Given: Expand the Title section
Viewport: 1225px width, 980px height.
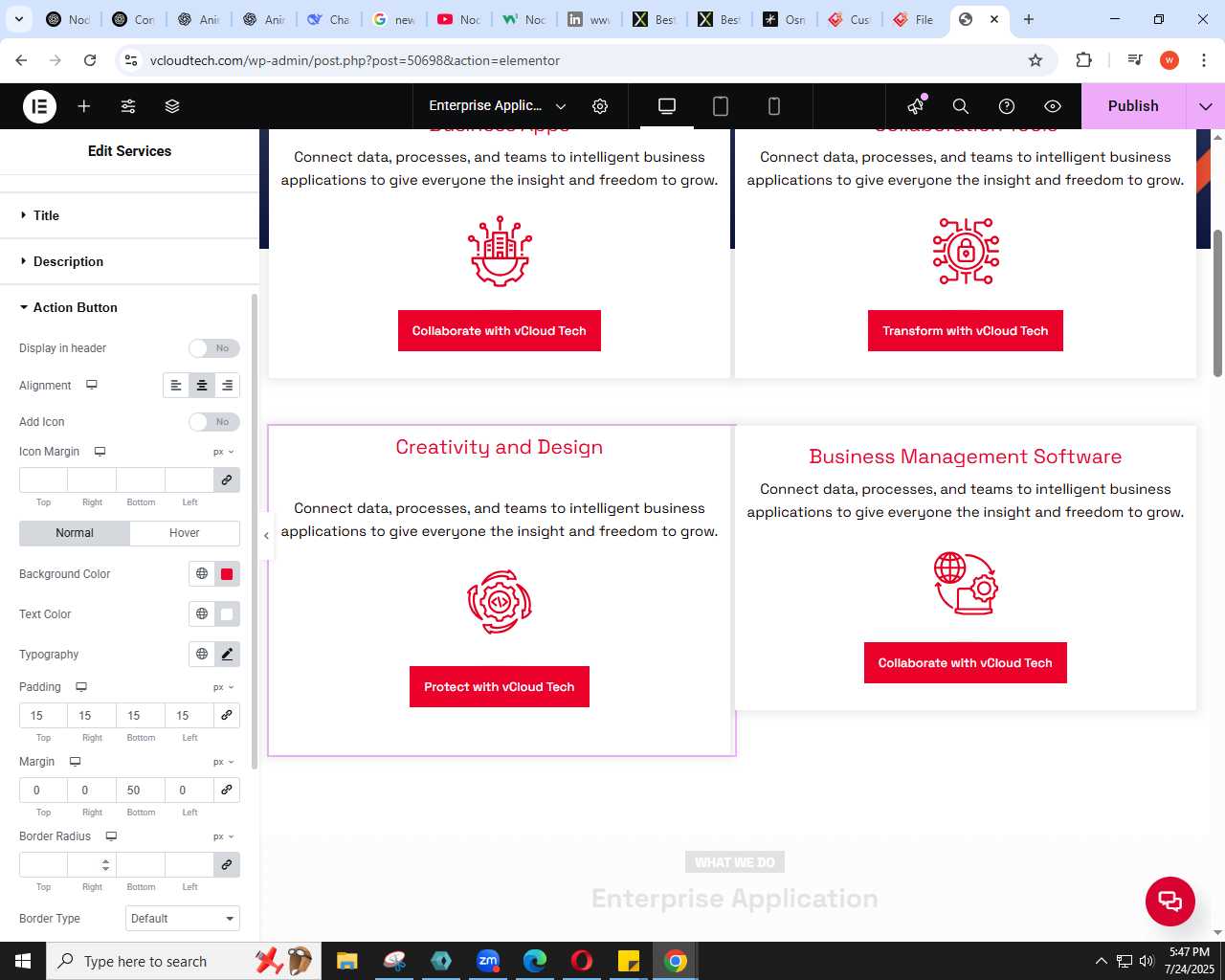Looking at the screenshot, I should click(129, 215).
